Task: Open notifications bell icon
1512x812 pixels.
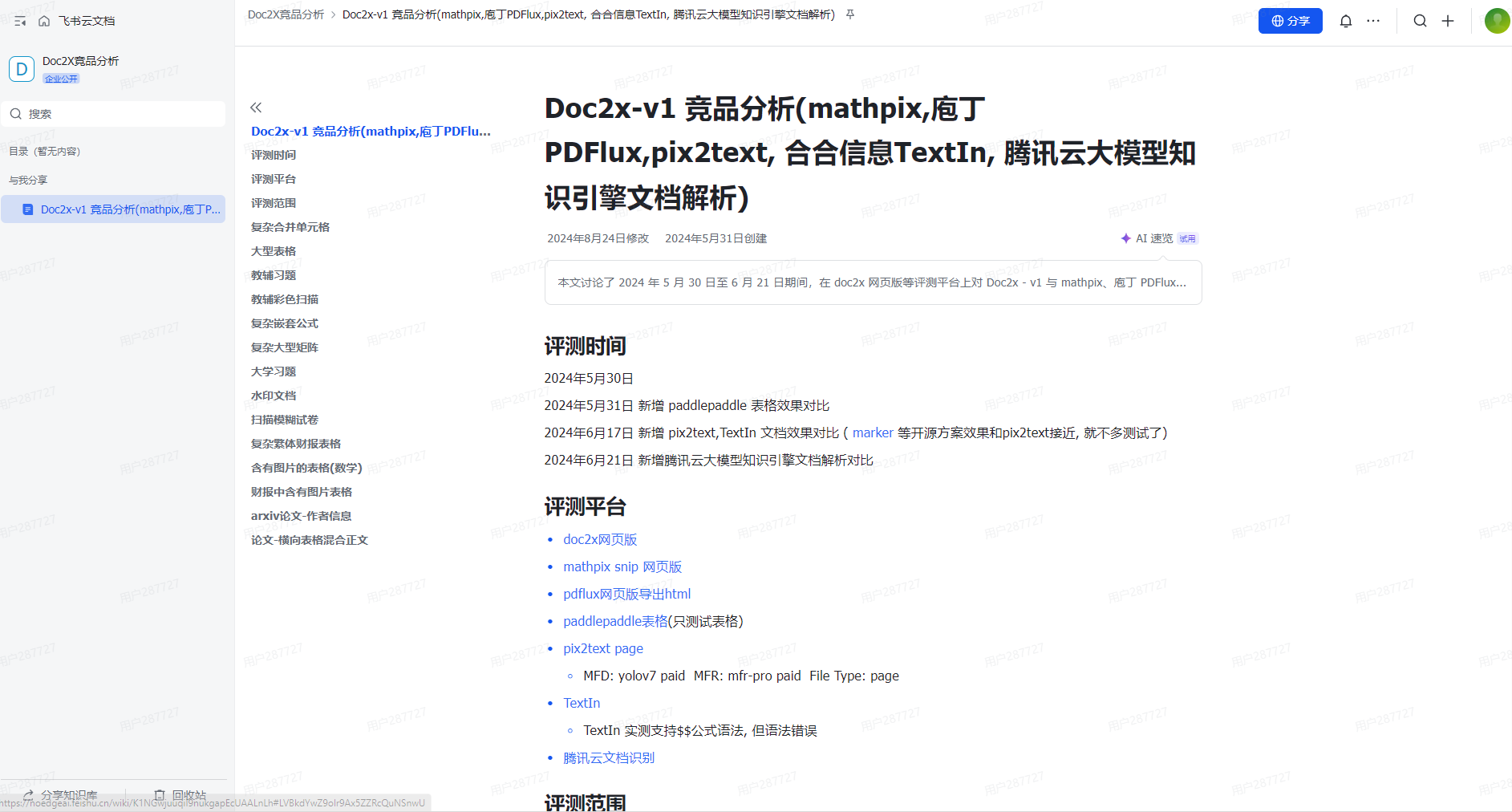Action: click(x=1345, y=21)
